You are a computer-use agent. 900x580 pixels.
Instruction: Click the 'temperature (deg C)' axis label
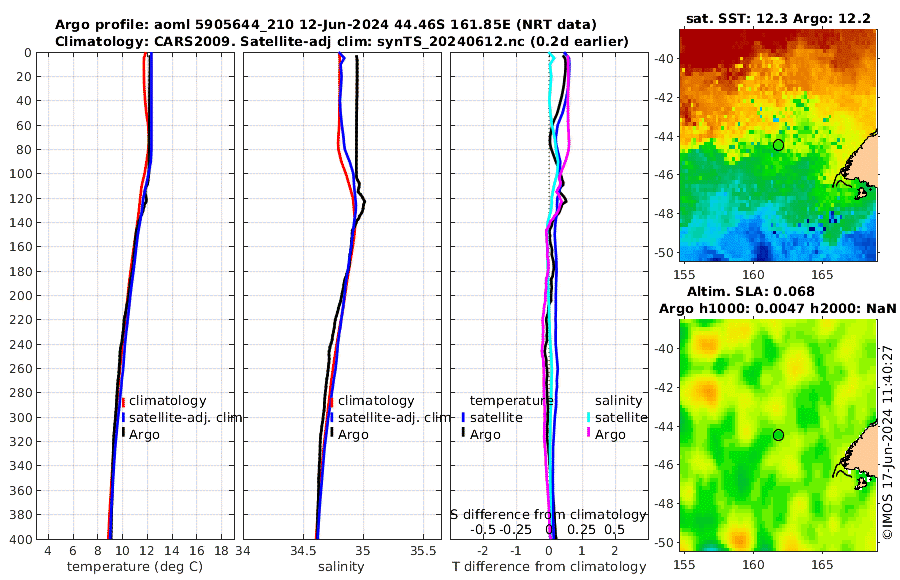(x=135, y=567)
